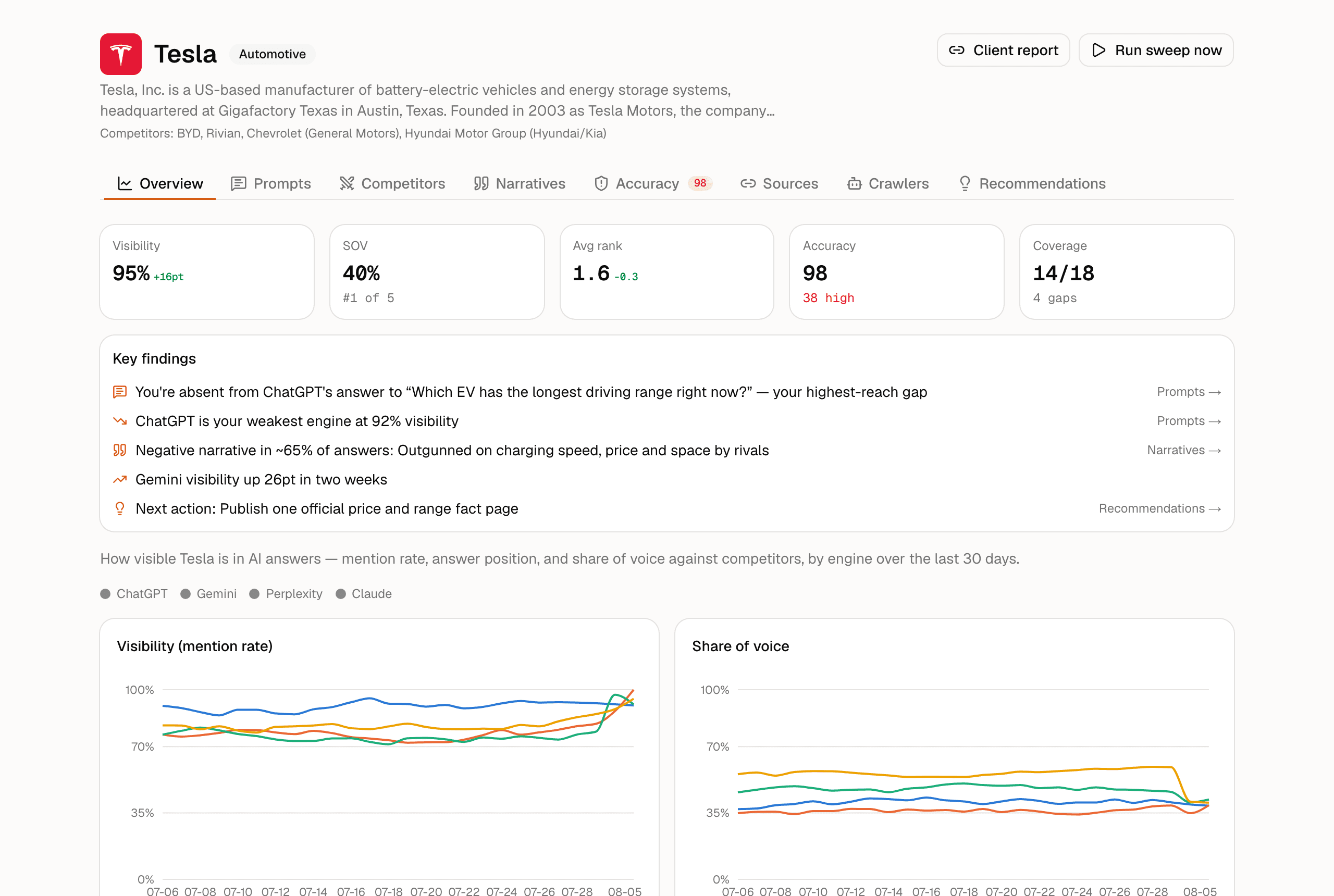
Task: Click the #1 of 5 SOV rank
Action: pyautogui.click(x=368, y=298)
